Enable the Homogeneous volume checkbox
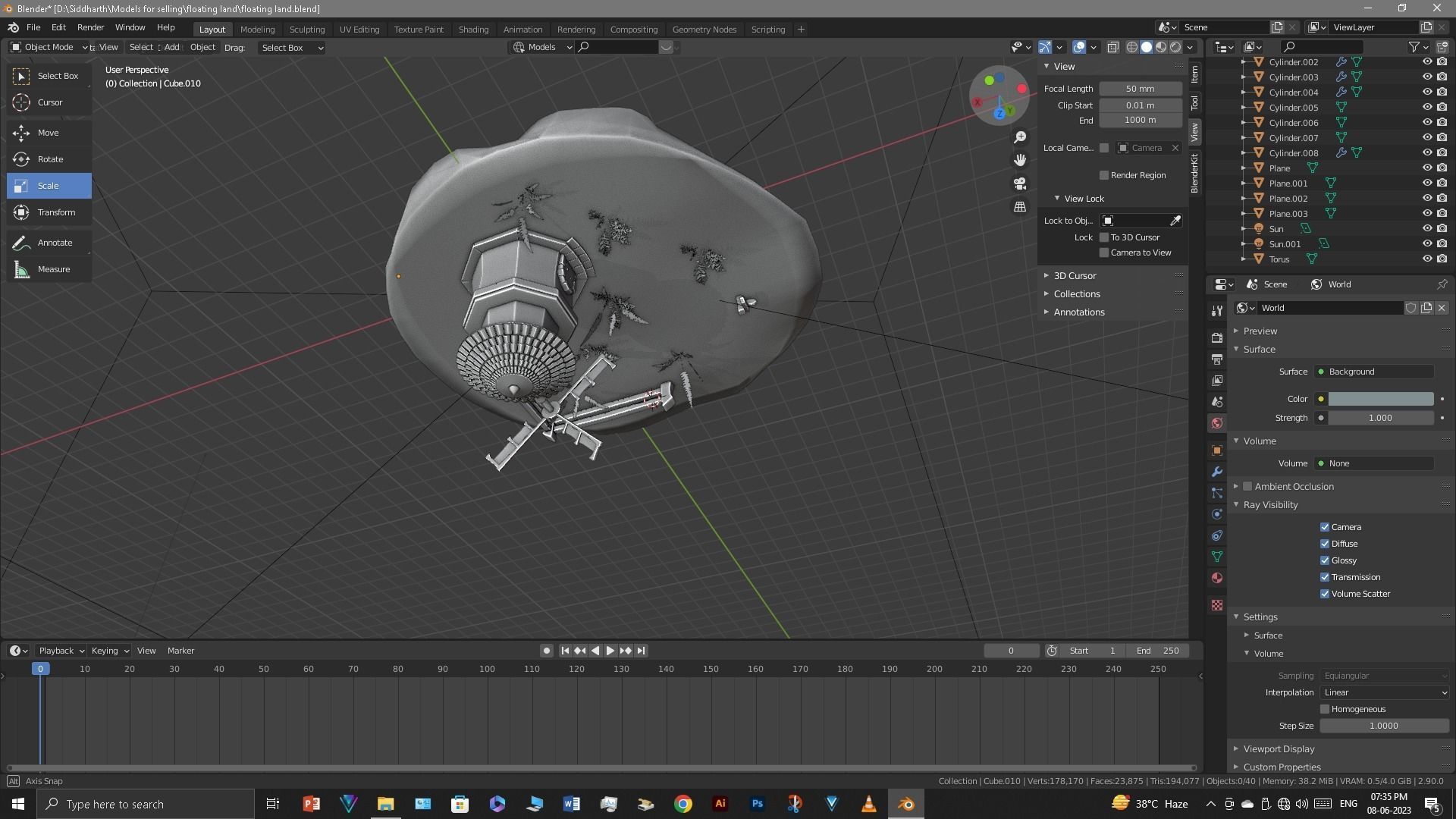Viewport: 1456px width, 819px height. click(x=1325, y=709)
